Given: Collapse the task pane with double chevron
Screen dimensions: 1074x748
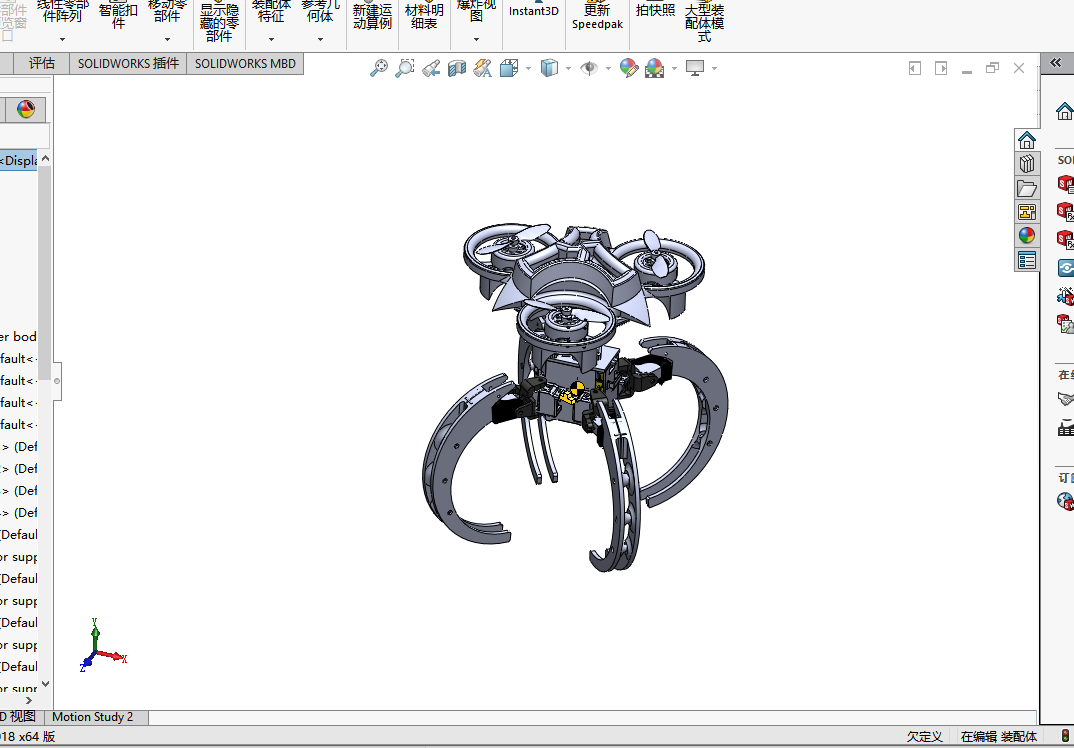Looking at the screenshot, I should 1056,63.
